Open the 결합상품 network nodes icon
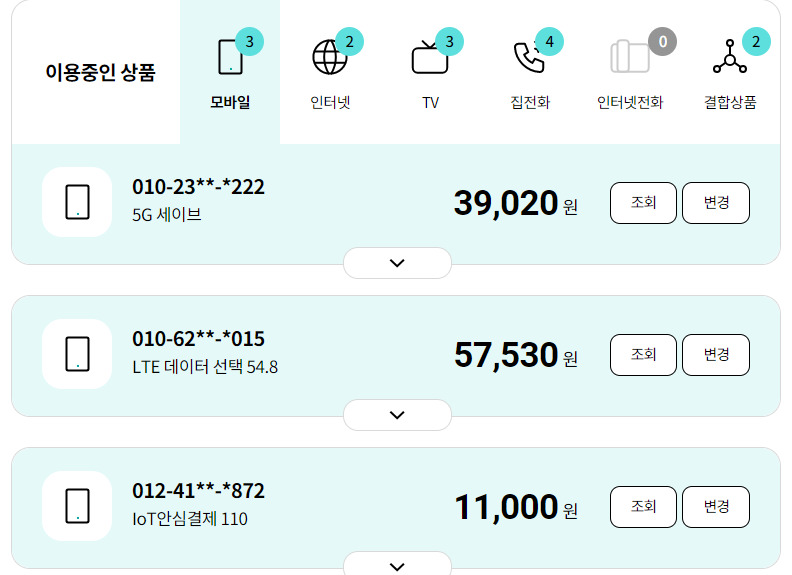This screenshot has height=575, width=792. [x=730, y=57]
